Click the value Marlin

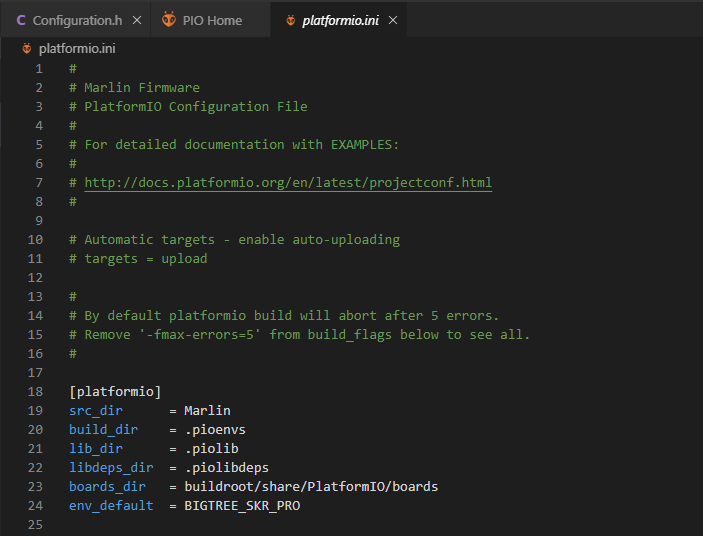[x=207, y=411]
